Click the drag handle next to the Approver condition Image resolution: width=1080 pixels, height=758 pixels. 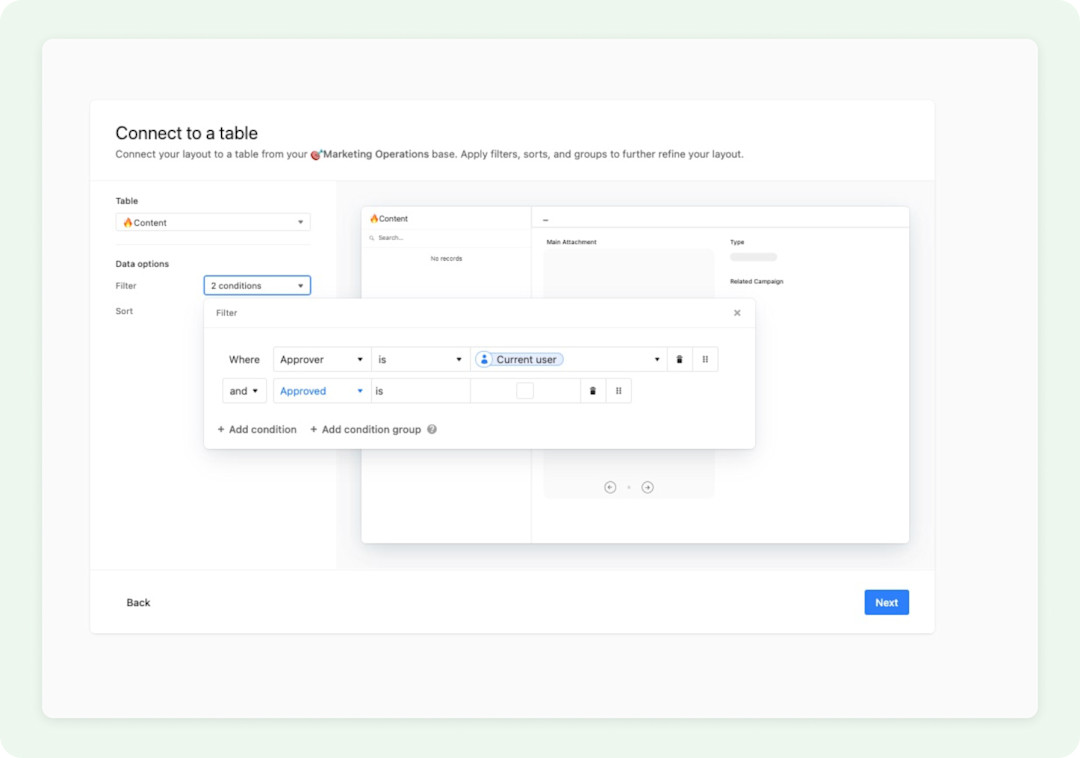pyautogui.click(x=706, y=359)
